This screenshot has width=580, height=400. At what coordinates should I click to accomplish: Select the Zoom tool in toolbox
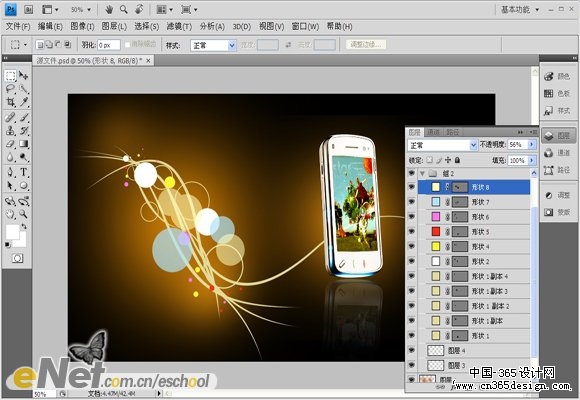(24, 214)
